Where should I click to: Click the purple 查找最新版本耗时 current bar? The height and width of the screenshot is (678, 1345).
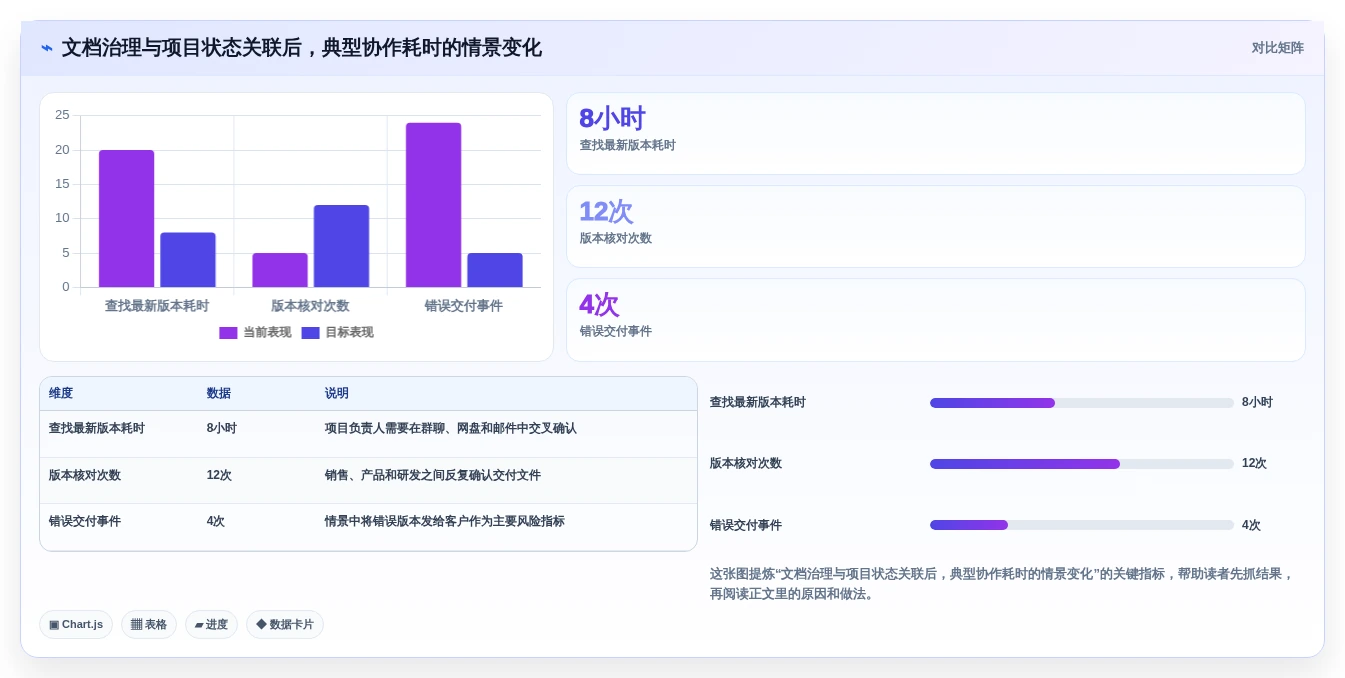pyautogui.click(x=126, y=219)
